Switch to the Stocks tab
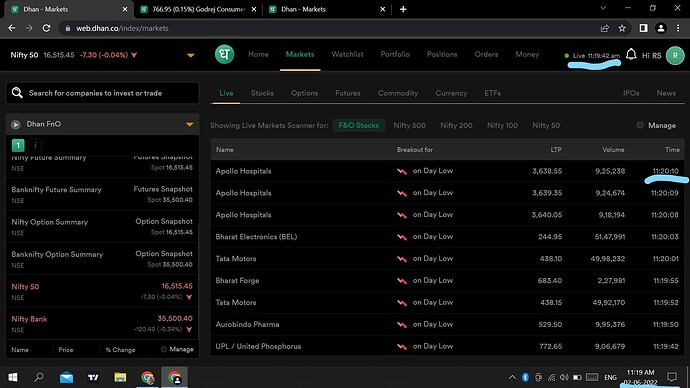This screenshot has height=388, width=690. (x=262, y=93)
